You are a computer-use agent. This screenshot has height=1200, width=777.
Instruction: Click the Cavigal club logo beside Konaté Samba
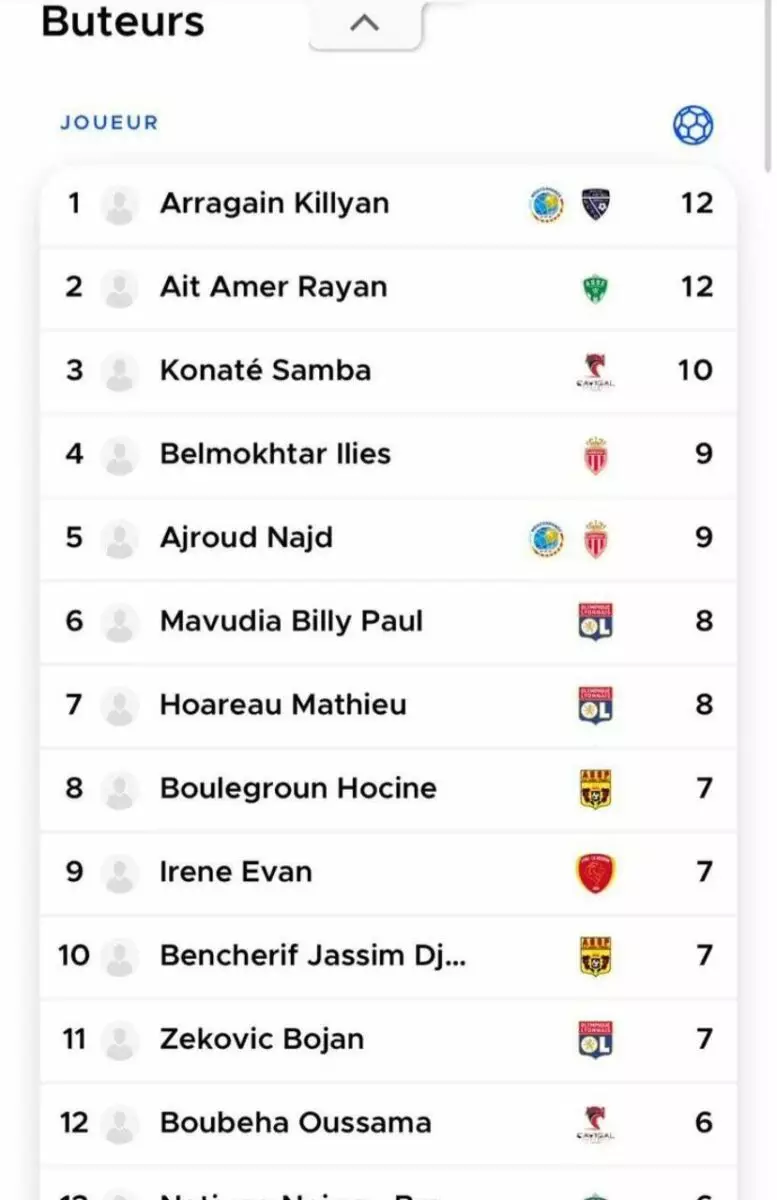click(595, 372)
